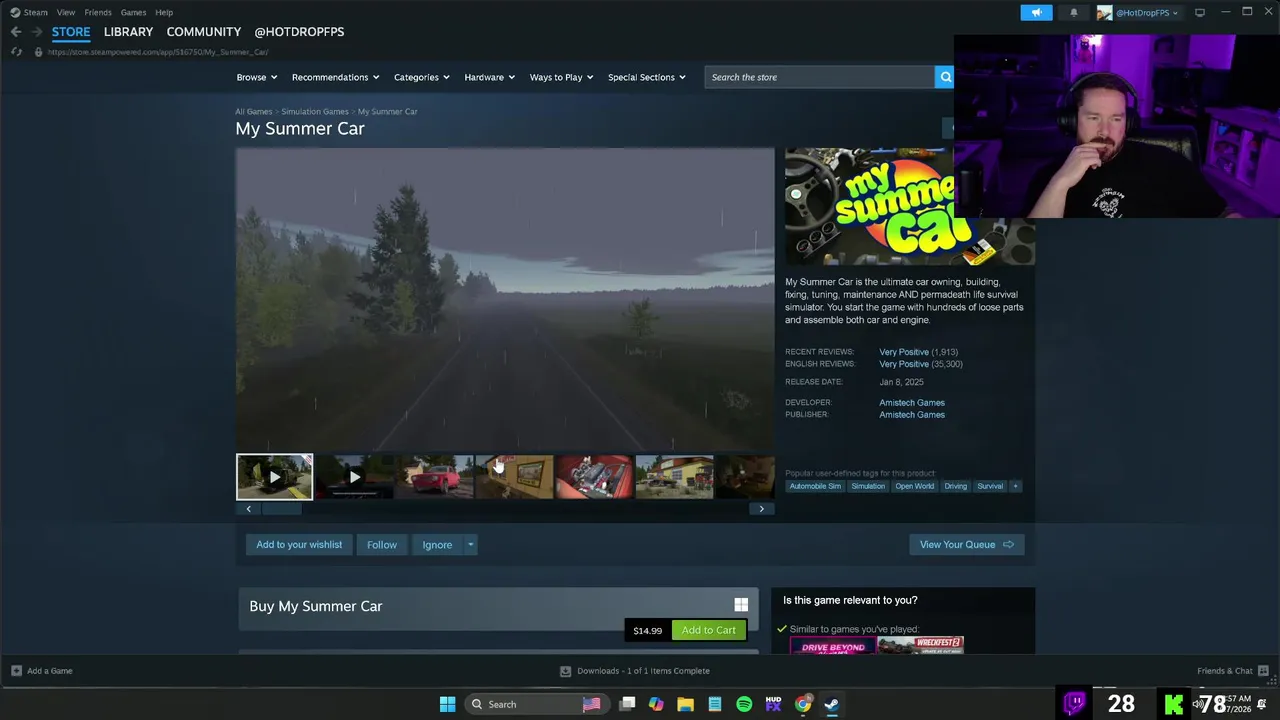Expand the Hardware dropdown

(x=489, y=77)
